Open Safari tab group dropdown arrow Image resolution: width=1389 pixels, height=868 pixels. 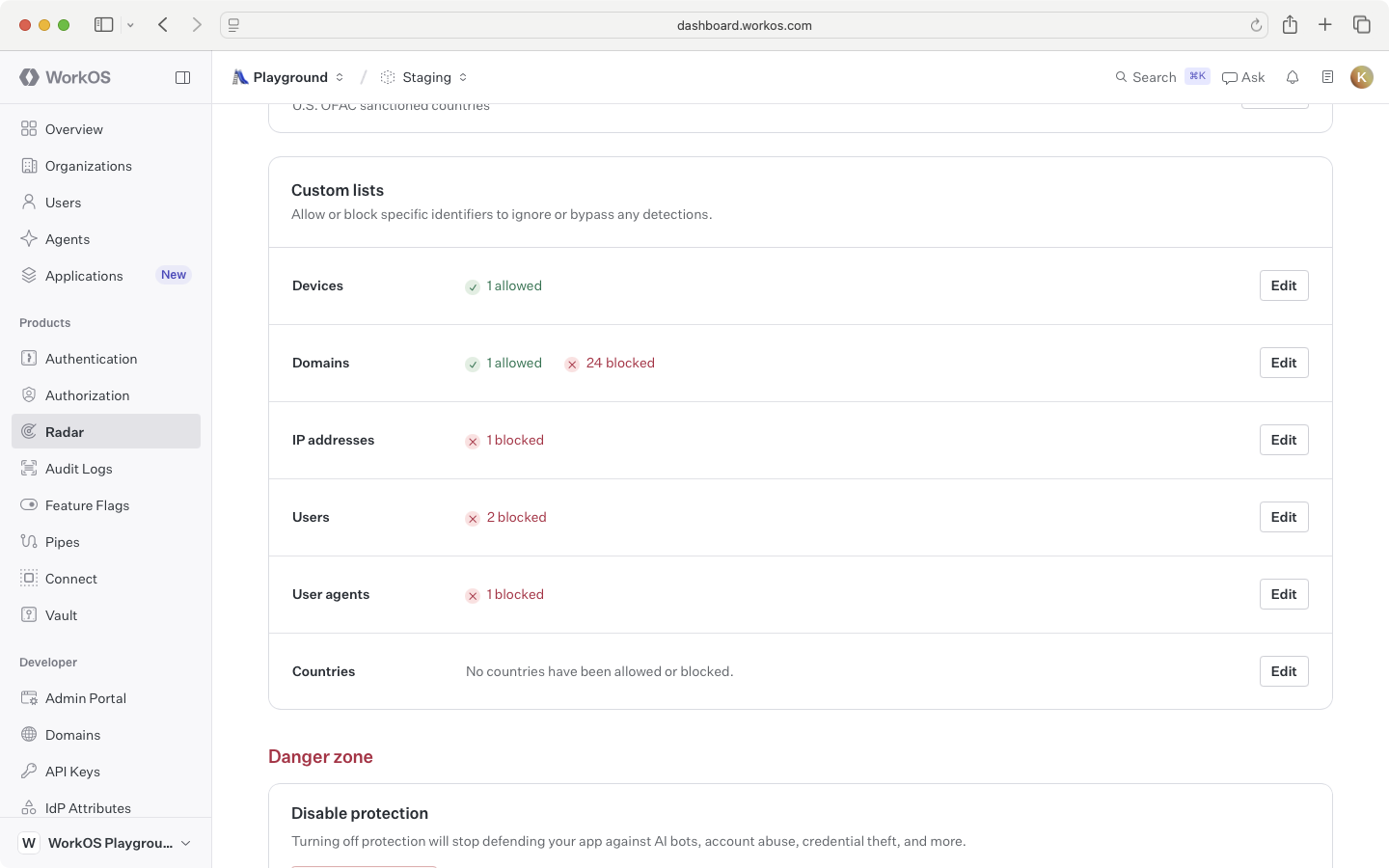tap(130, 25)
